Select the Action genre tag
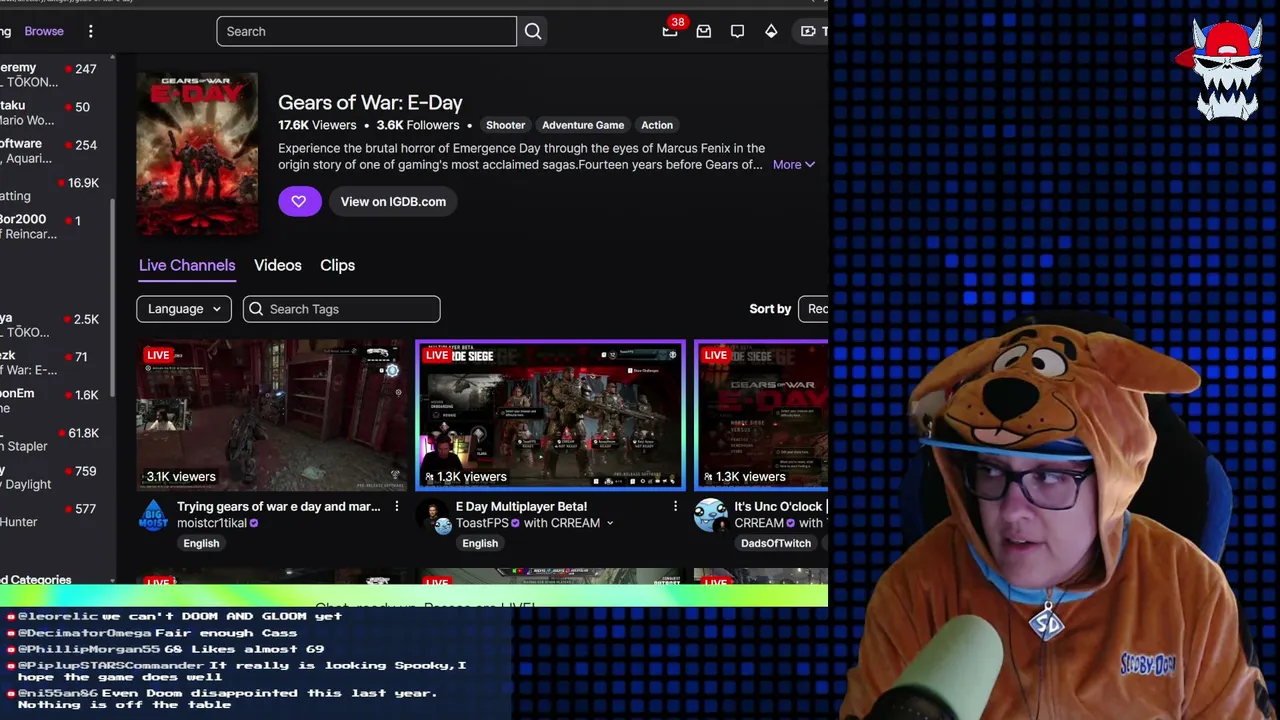Viewport: 1280px width, 720px height. (x=657, y=125)
